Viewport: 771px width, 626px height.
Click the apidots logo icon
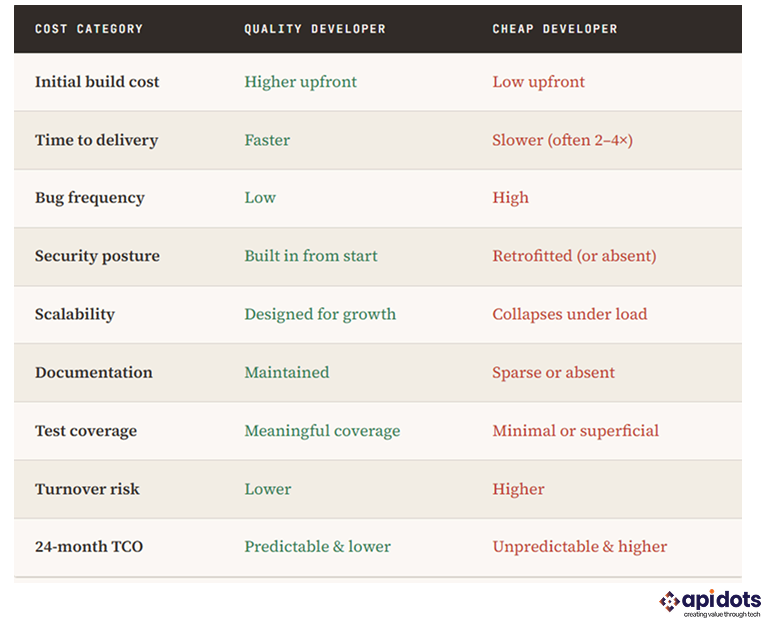point(668,601)
